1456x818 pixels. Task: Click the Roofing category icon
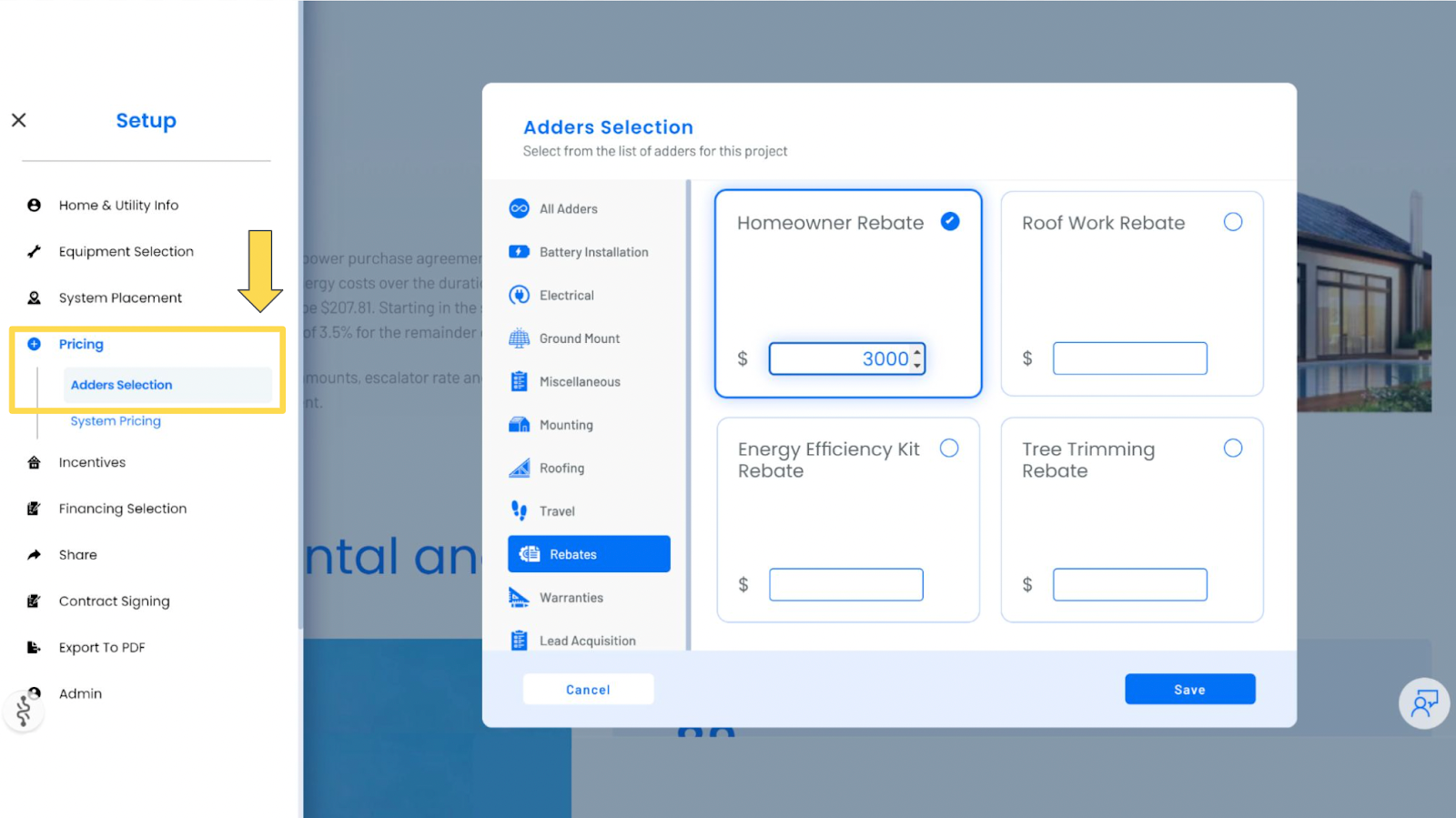(519, 469)
